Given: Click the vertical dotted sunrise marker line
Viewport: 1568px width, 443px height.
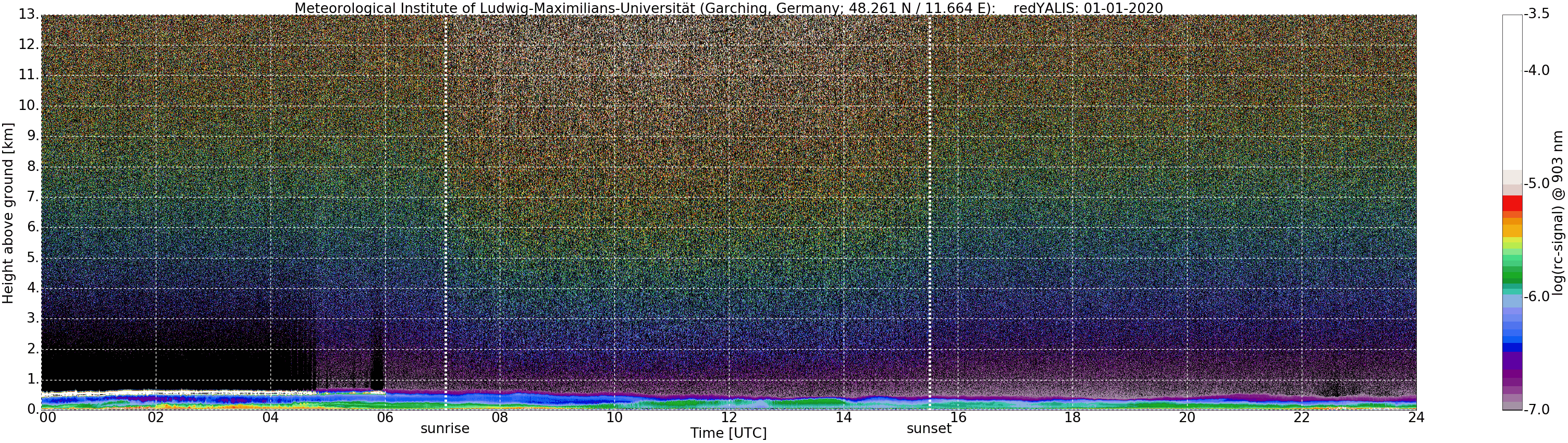Looking at the screenshot, I should (446, 212).
